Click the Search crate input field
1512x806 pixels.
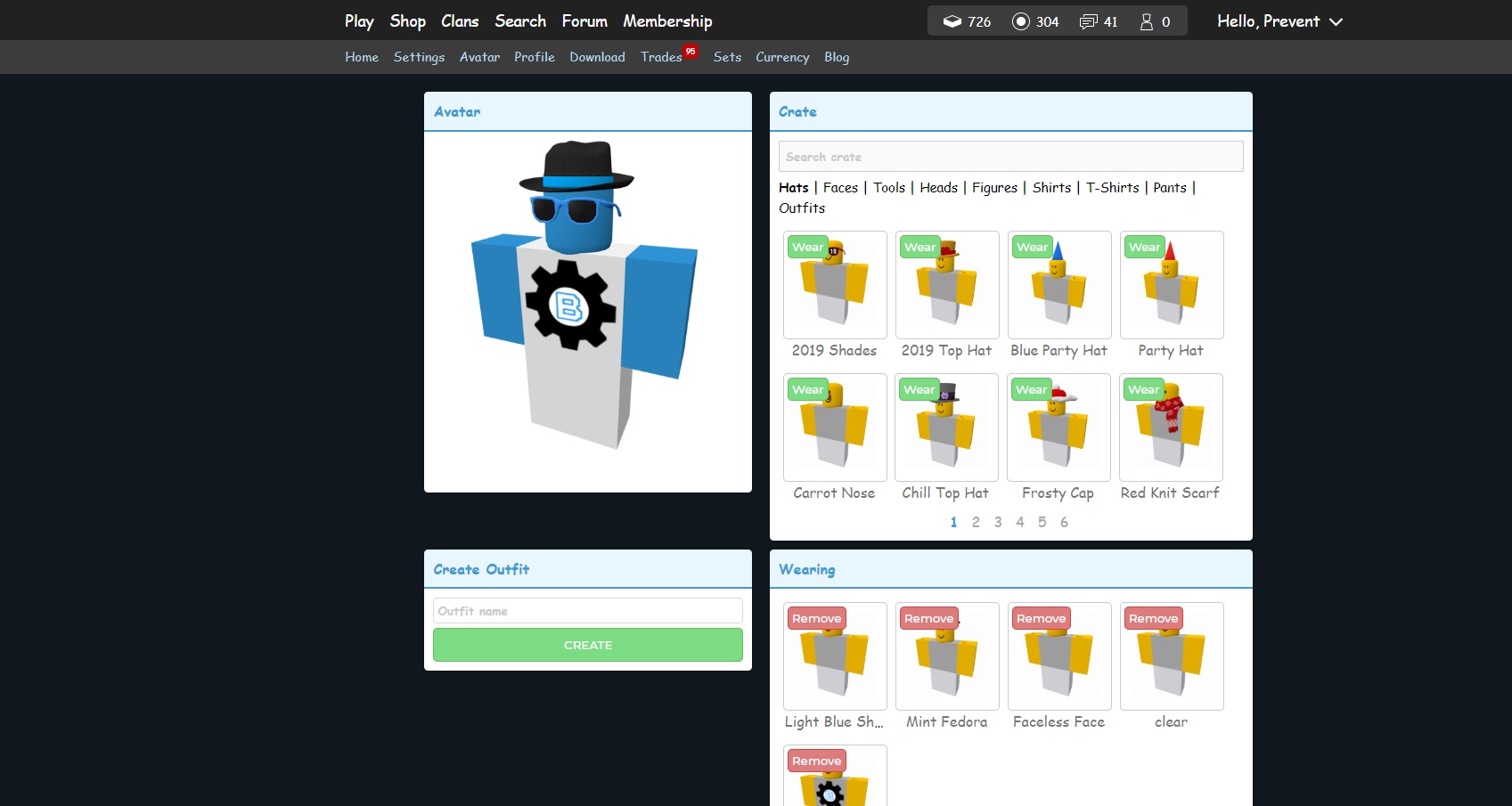1010,157
